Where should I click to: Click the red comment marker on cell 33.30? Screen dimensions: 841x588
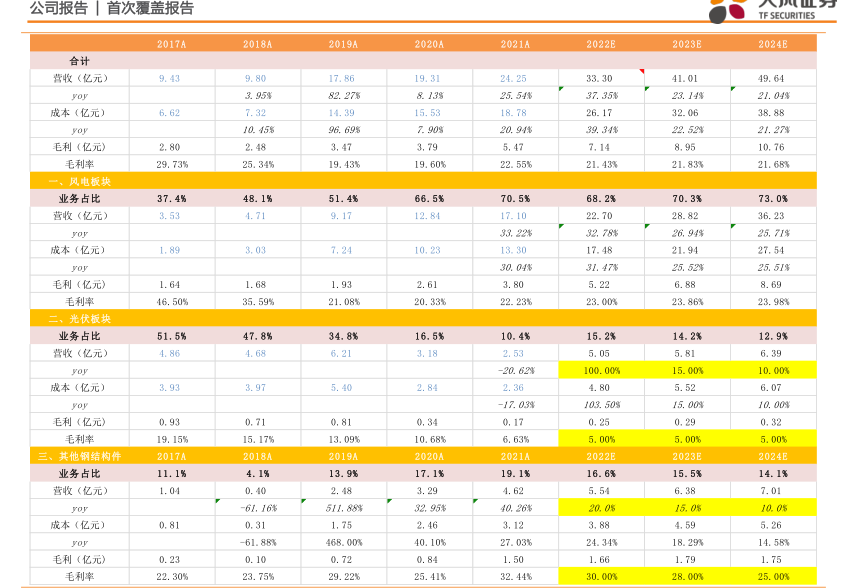pyautogui.click(x=640, y=72)
